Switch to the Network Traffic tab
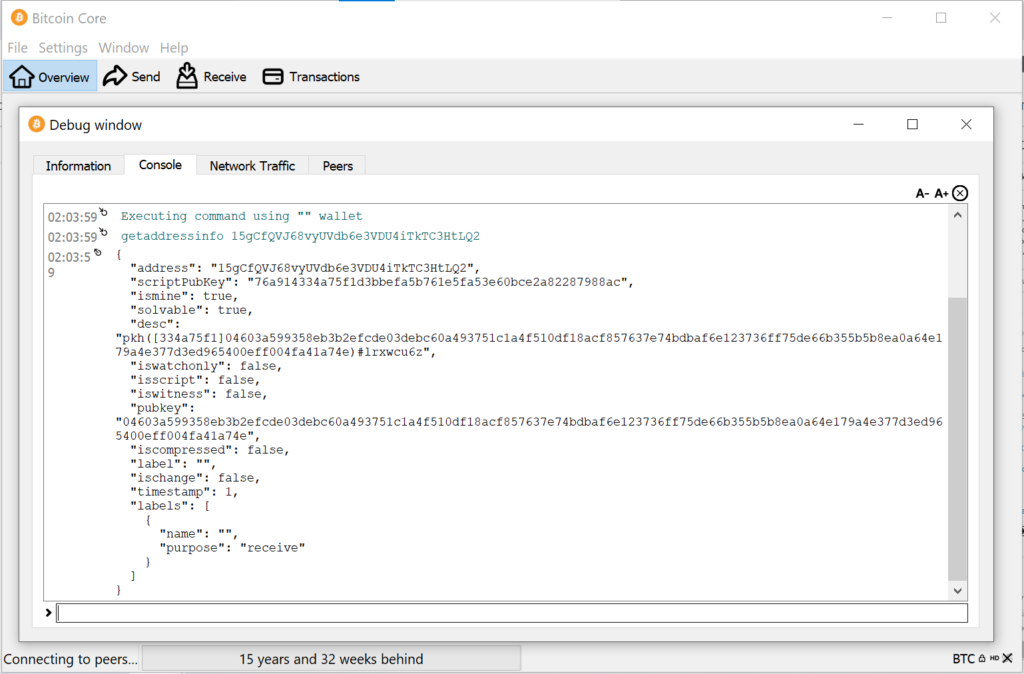Screen dimensions: 1024x674 pos(252,166)
